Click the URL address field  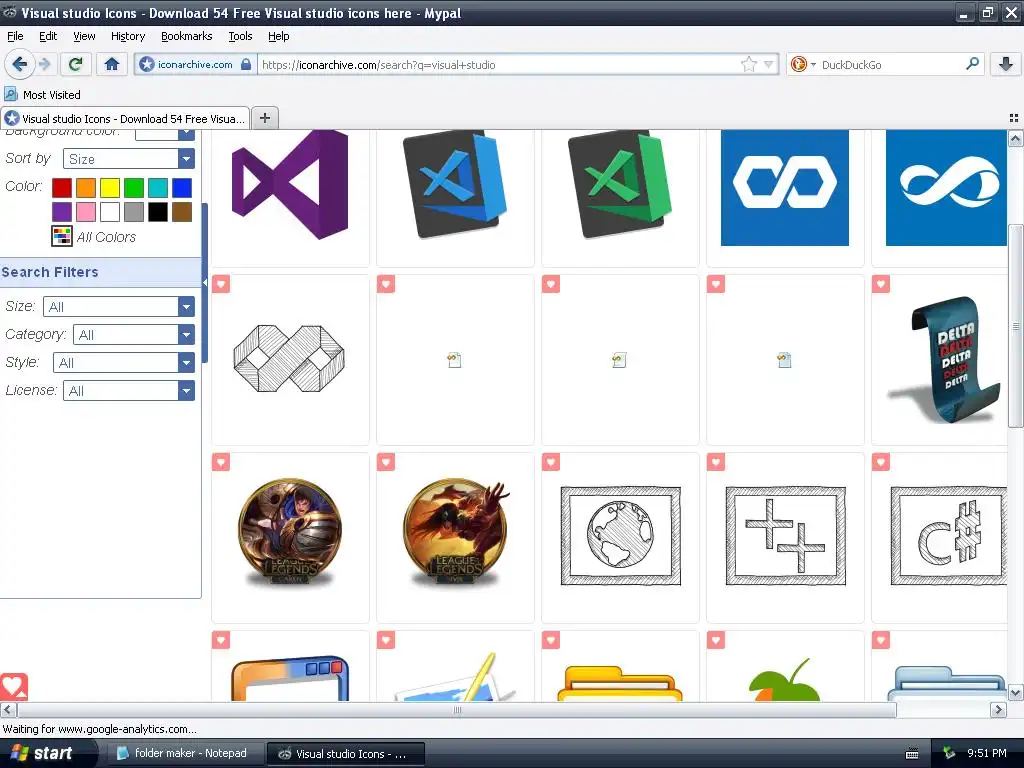pyautogui.click(x=498, y=64)
